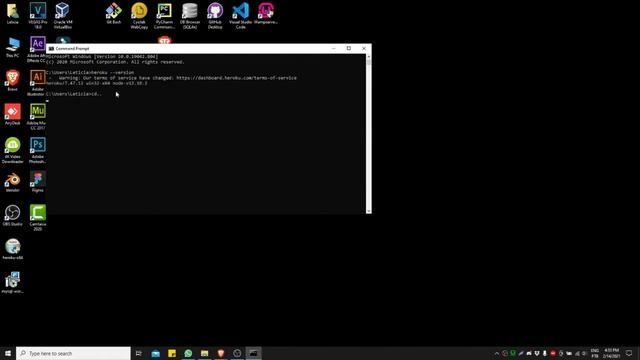Open the Leticia user folder desktop icon
The image size is (640, 360).
tap(13, 13)
